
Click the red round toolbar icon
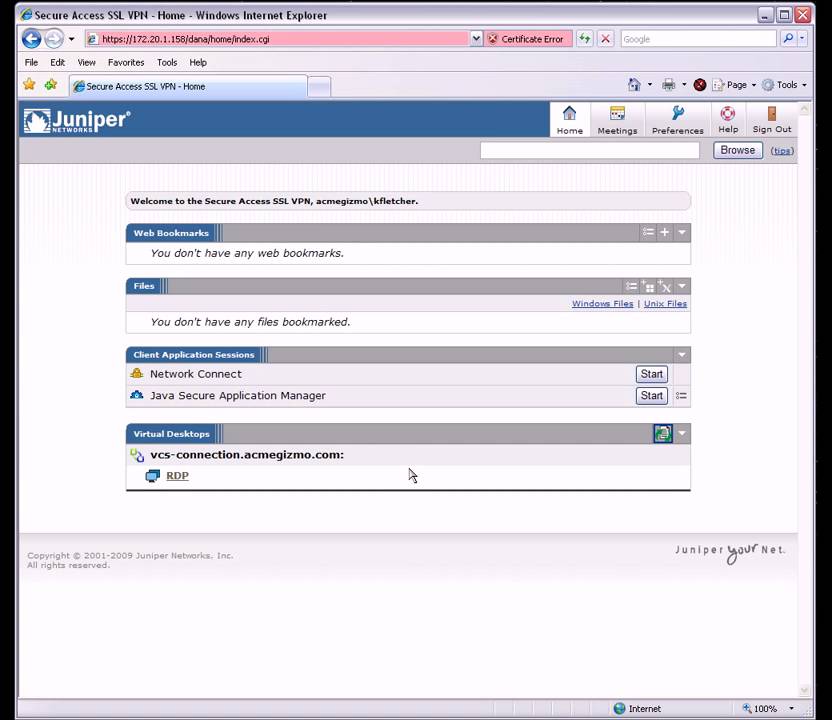(700, 85)
